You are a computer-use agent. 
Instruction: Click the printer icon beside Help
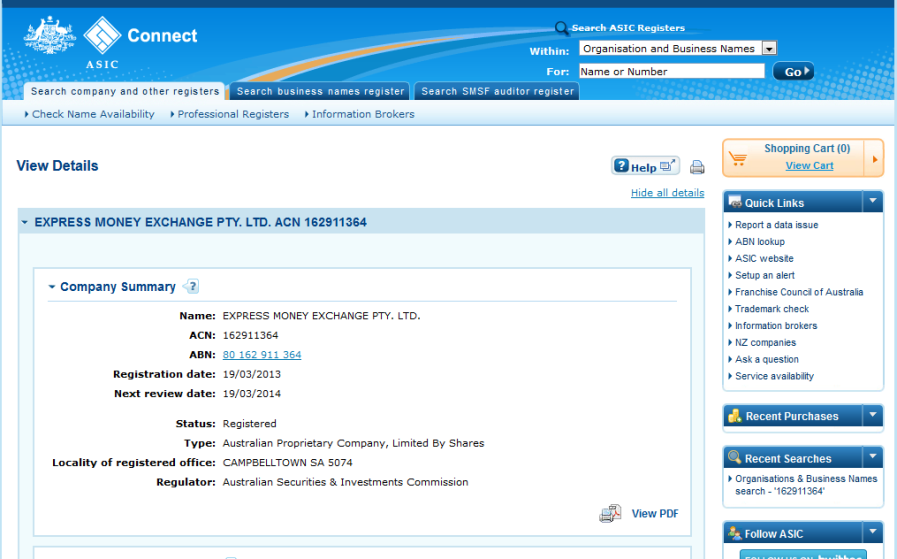pyautogui.click(x=697, y=167)
